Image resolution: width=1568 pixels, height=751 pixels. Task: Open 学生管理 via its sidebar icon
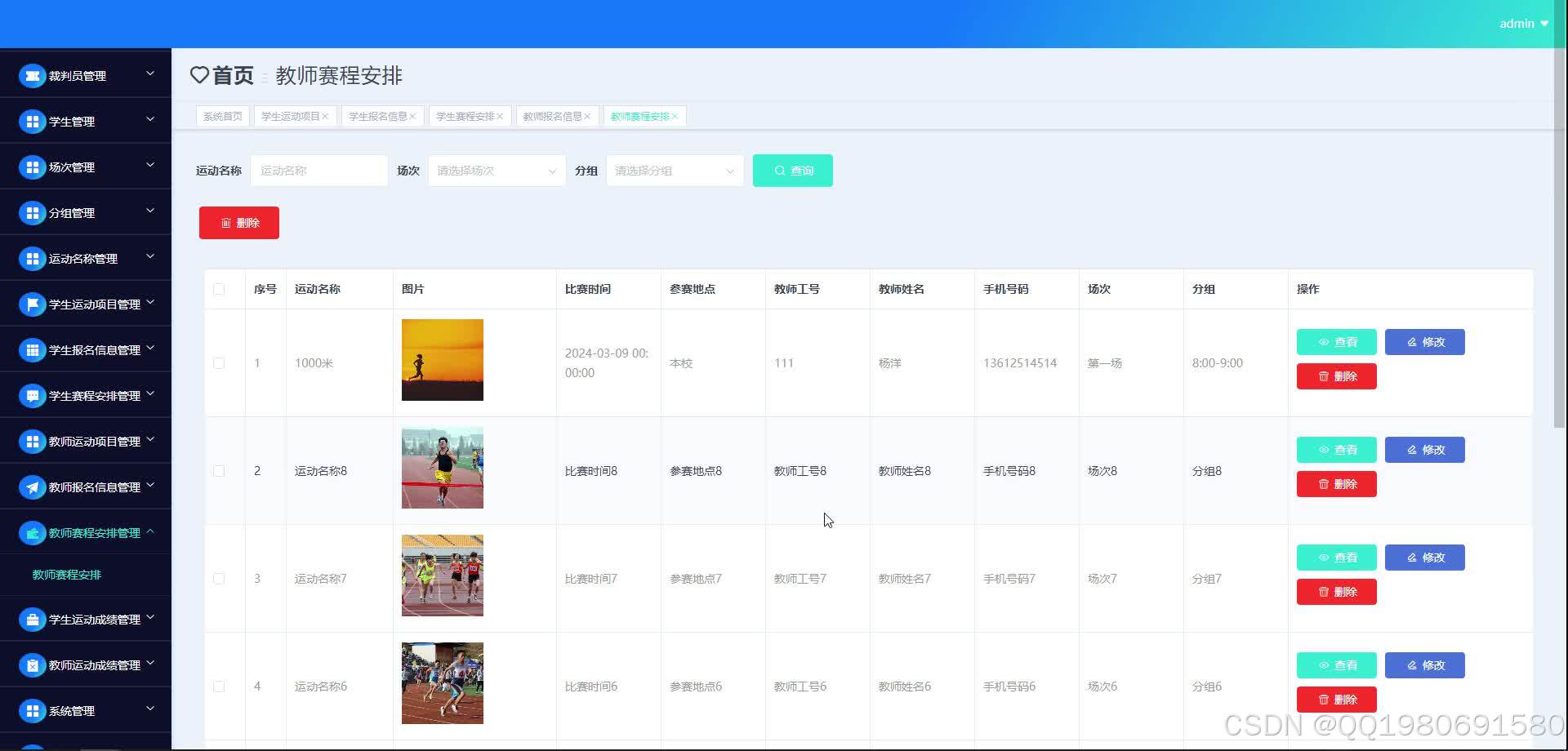[31, 121]
